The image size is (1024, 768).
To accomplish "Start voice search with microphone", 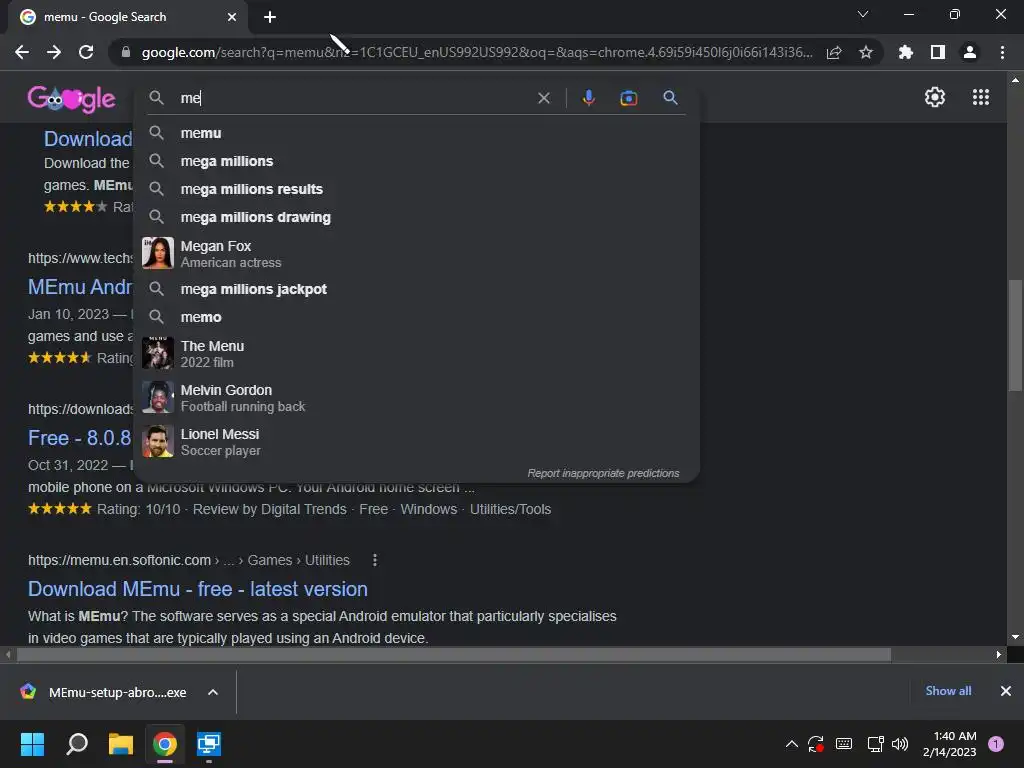I will click(588, 98).
